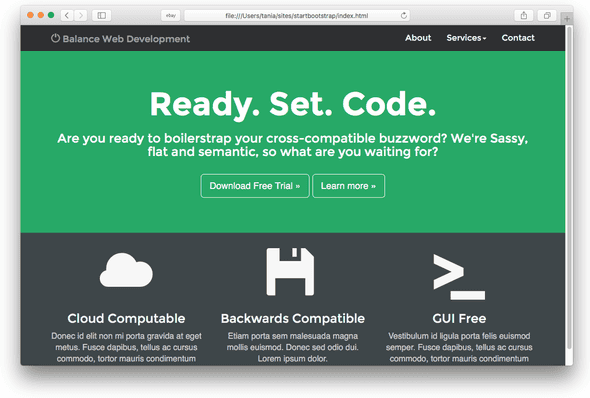Click the address bar with file URL
Viewport: 590px width, 398px height.
297,15
